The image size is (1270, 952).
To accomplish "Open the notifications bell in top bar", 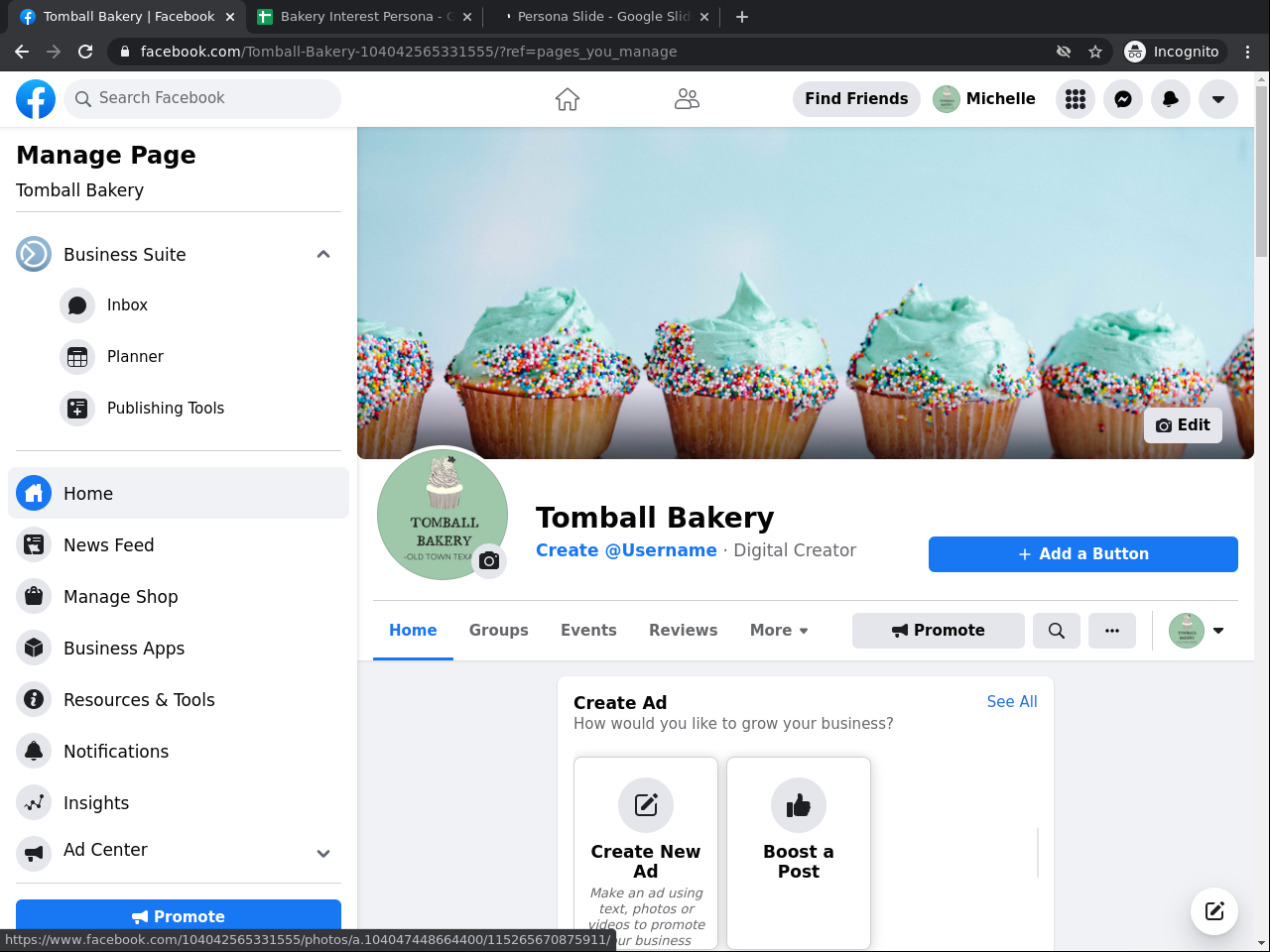I will tap(1171, 99).
